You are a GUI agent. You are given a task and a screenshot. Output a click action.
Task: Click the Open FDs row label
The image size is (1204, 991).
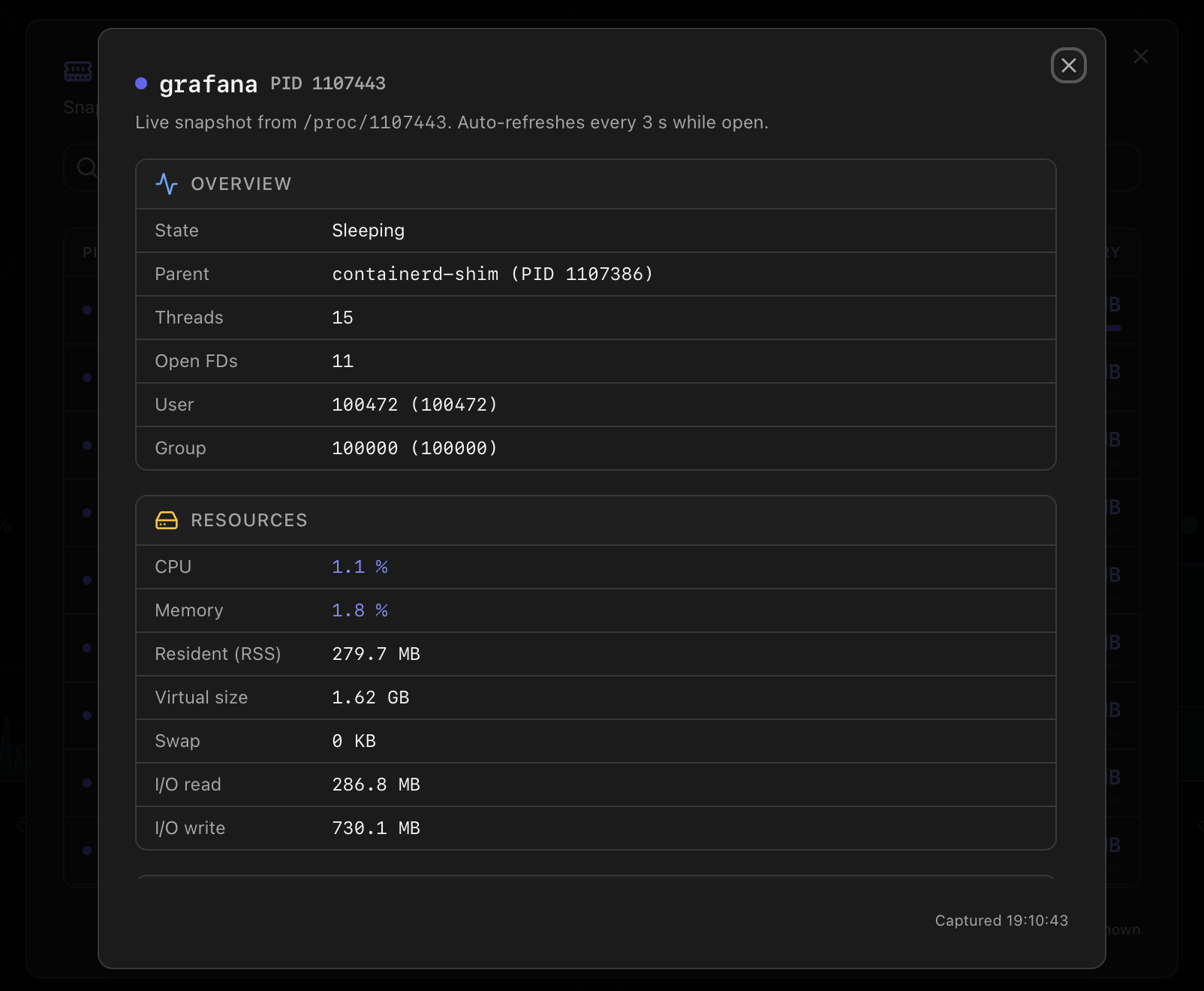tap(196, 361)
